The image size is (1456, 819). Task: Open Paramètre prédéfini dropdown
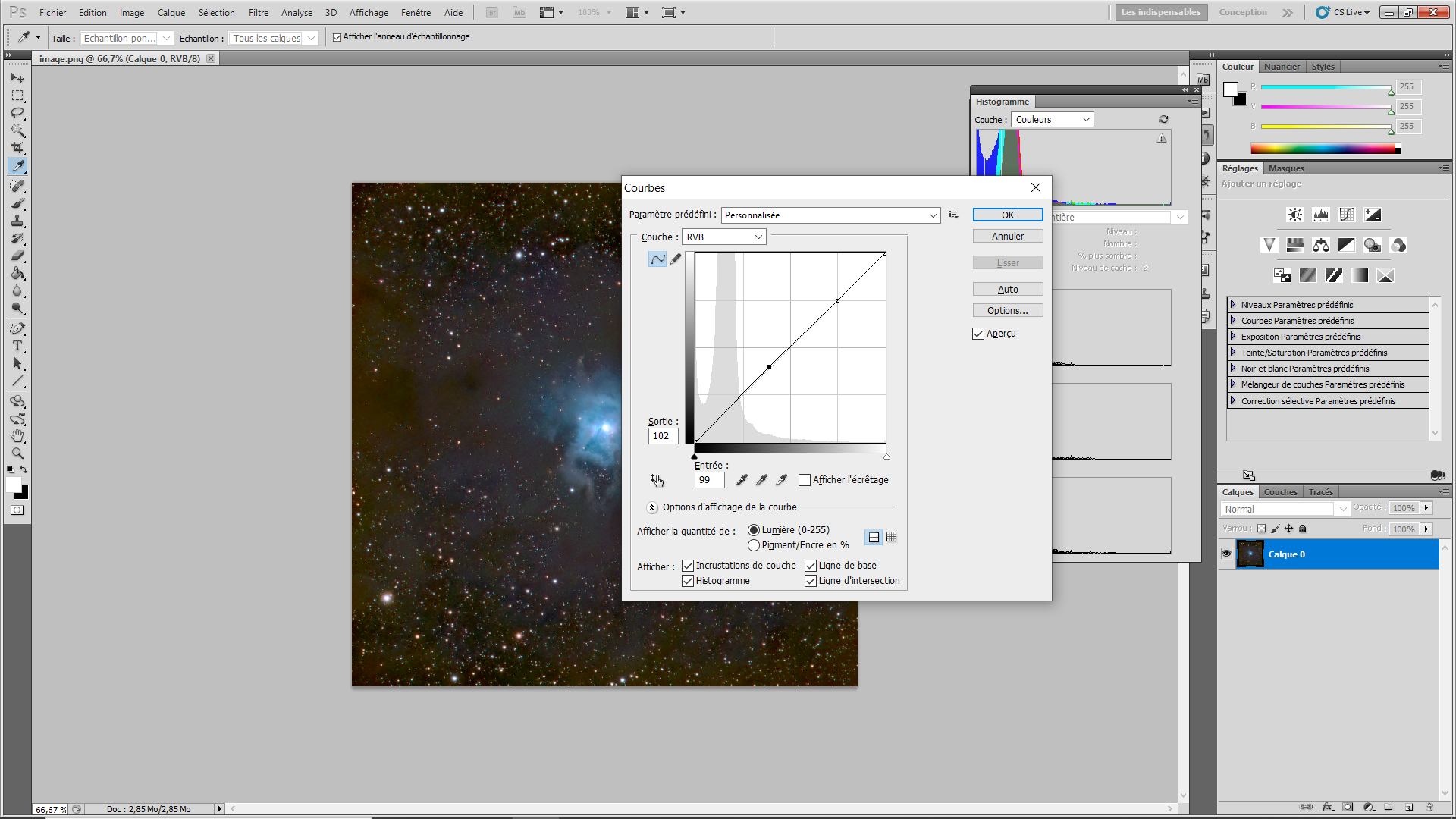[x=830, y=215]
